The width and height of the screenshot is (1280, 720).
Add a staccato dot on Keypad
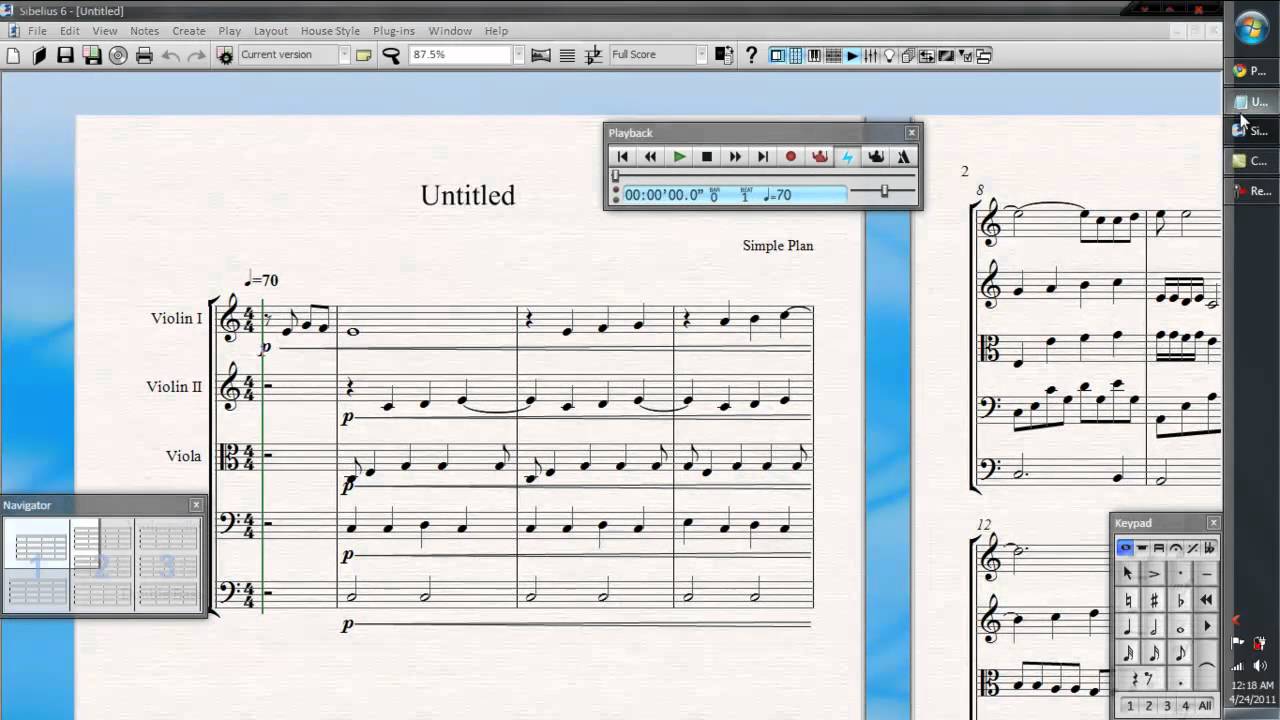1180,574
